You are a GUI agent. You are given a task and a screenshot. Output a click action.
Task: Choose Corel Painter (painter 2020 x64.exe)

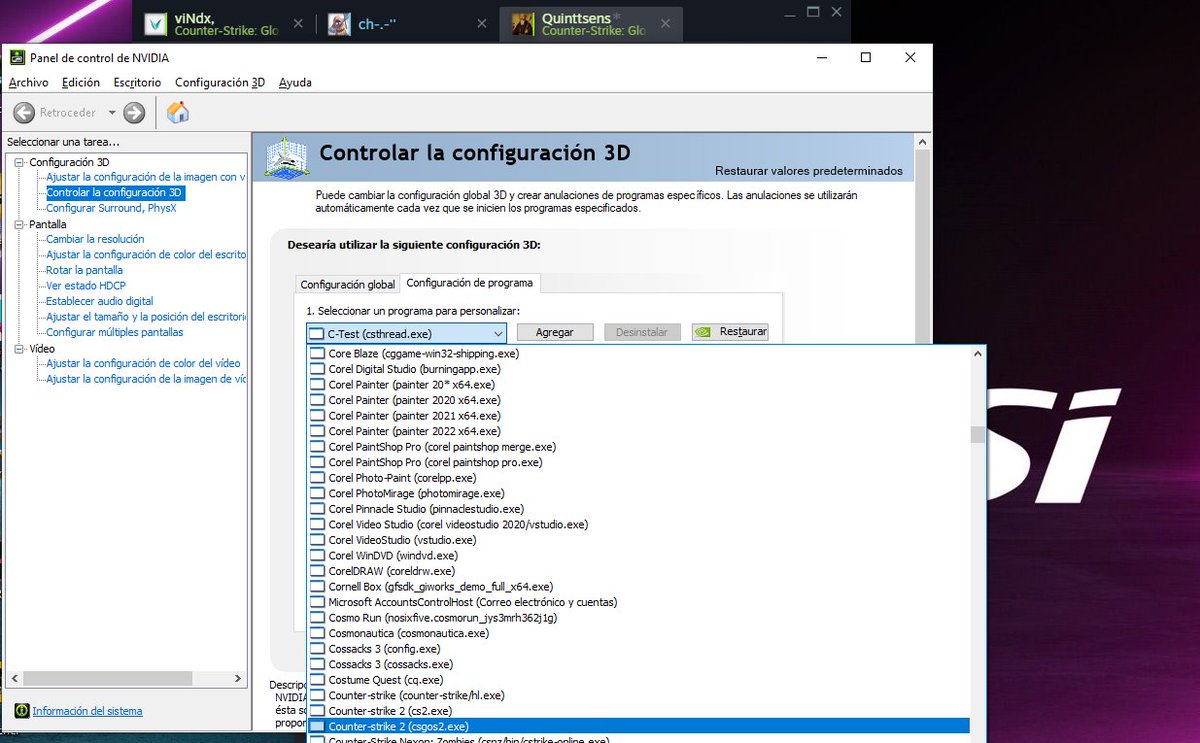[638, 400]
